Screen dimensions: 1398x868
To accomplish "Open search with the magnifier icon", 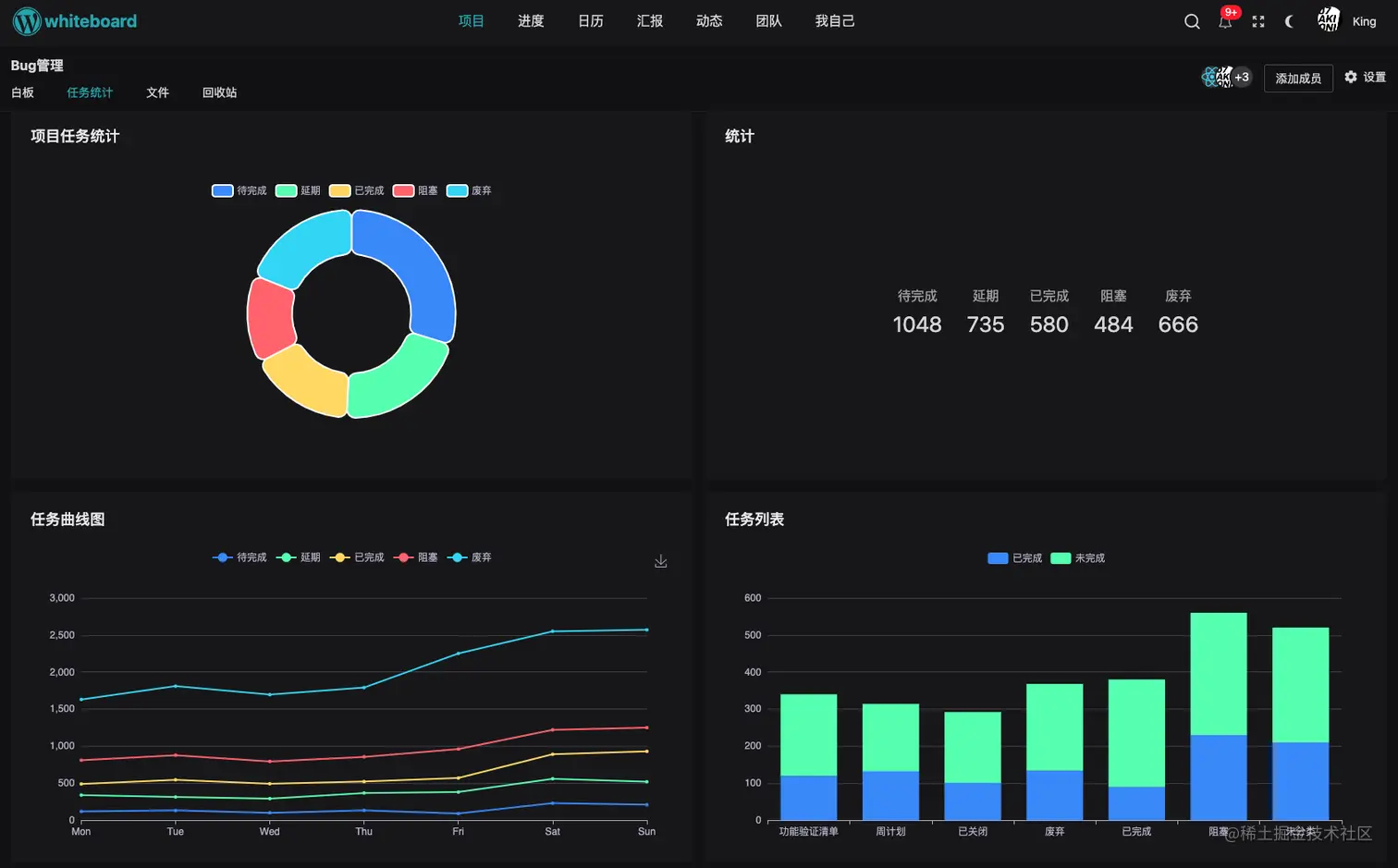I will tap(1192, 21).
